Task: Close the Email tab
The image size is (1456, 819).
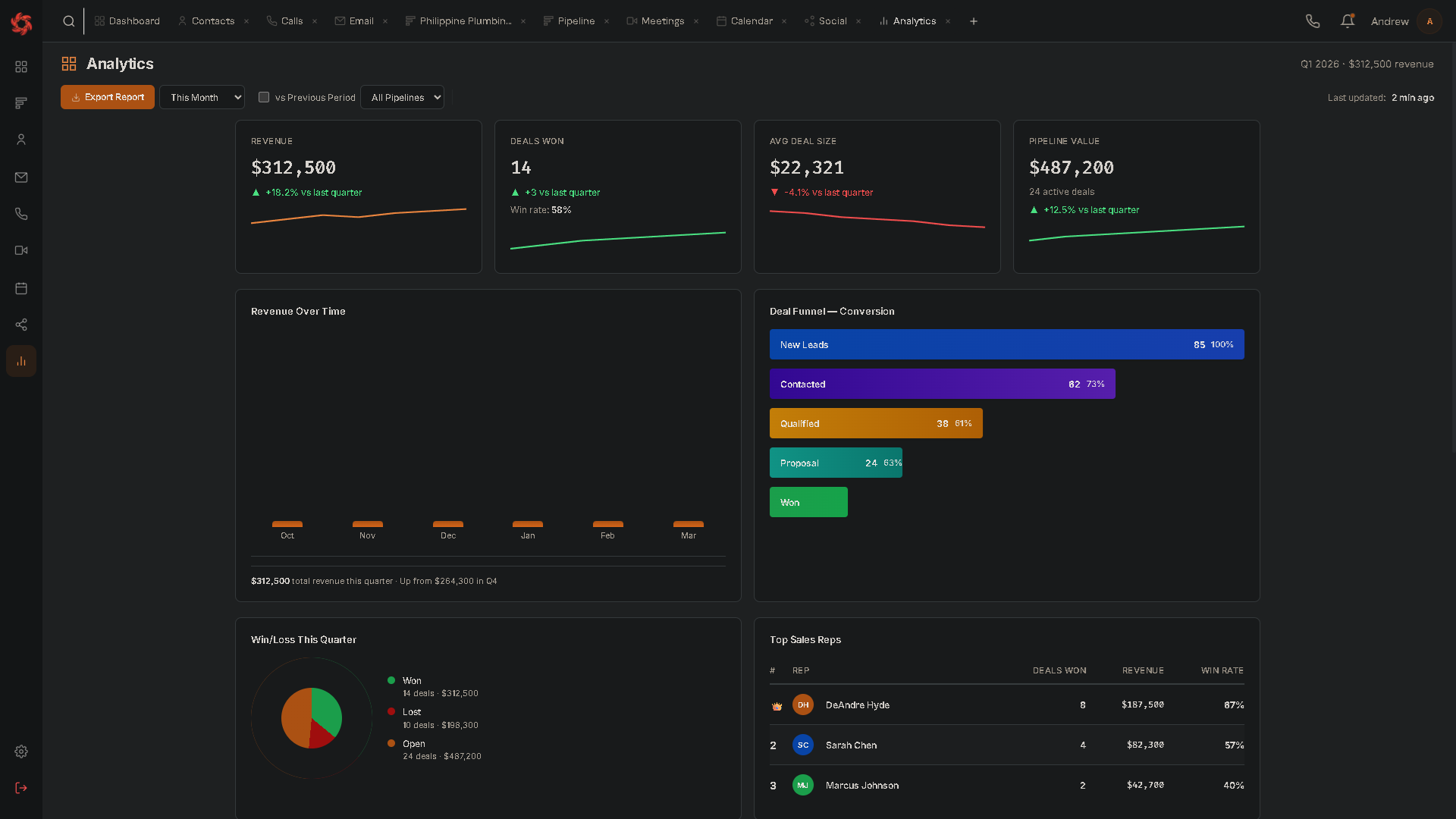Action: click(385, 21)
